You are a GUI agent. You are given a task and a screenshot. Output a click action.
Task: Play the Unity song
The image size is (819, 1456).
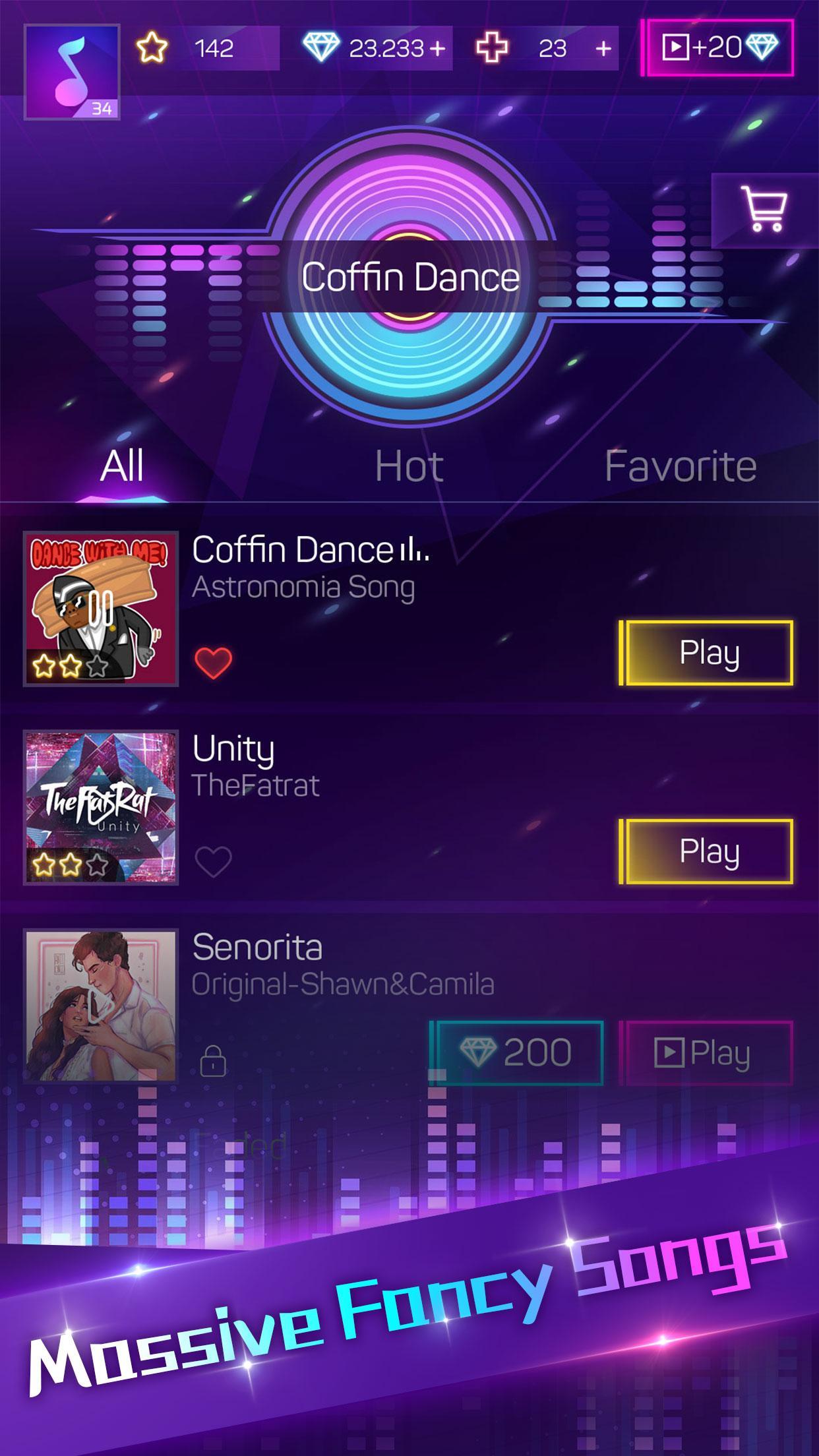click(x=706, y=851)
